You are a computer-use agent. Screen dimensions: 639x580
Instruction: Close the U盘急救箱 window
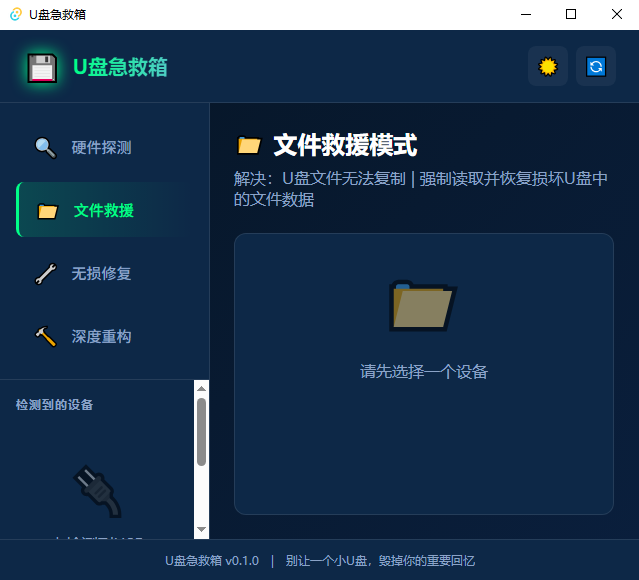(617, 14)
